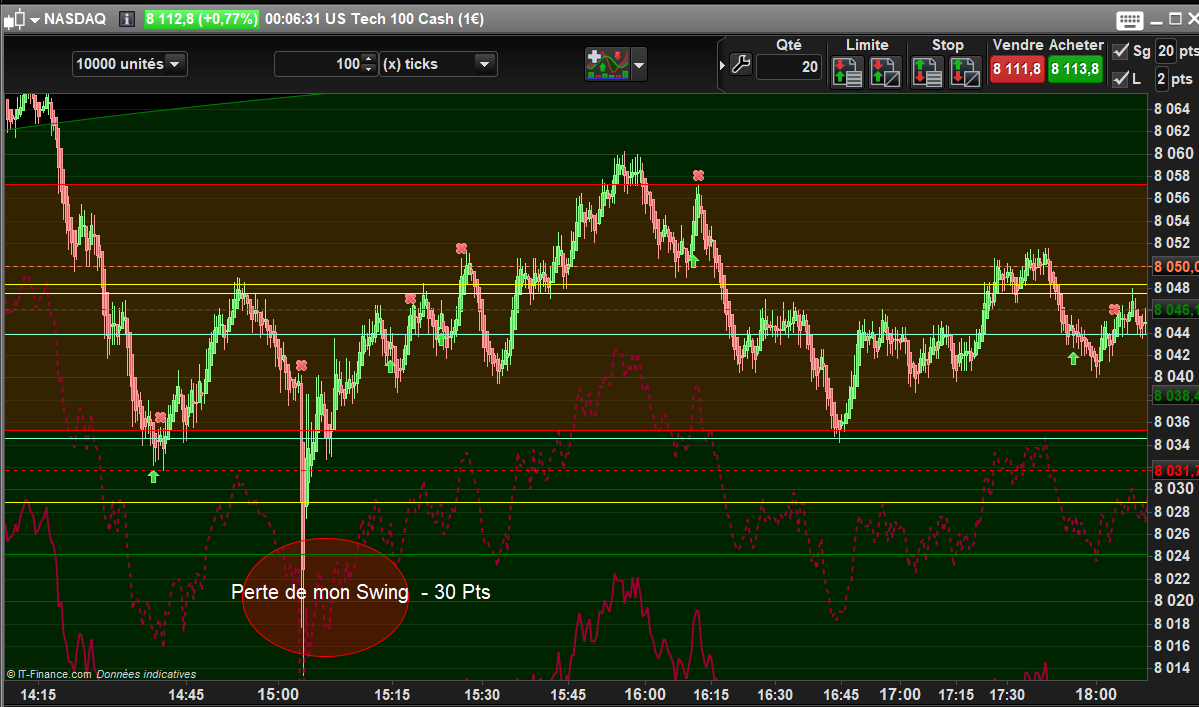Image resolution: width=1199 pixels, height=707 pixels.
Task: Open the on-screen keyboard icon in title bar
Action: 1129,20
